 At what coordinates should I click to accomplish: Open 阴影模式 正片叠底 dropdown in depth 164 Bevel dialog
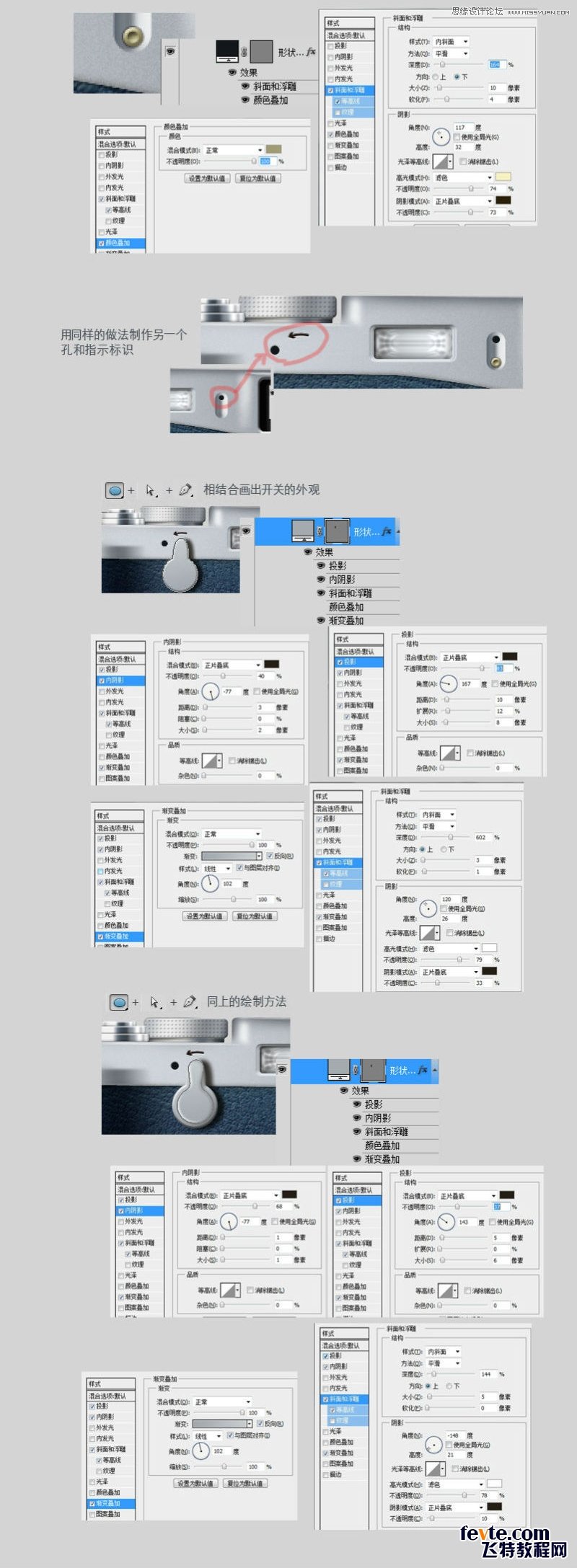click(463, 201)
